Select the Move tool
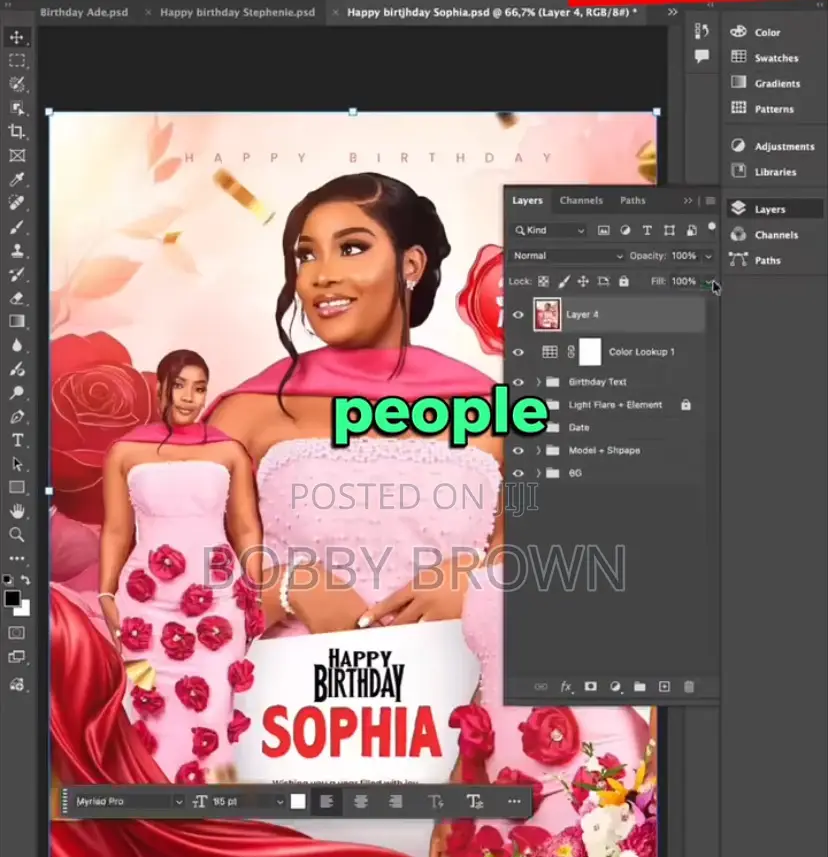The image size is (828, 857). pos(16,37)
